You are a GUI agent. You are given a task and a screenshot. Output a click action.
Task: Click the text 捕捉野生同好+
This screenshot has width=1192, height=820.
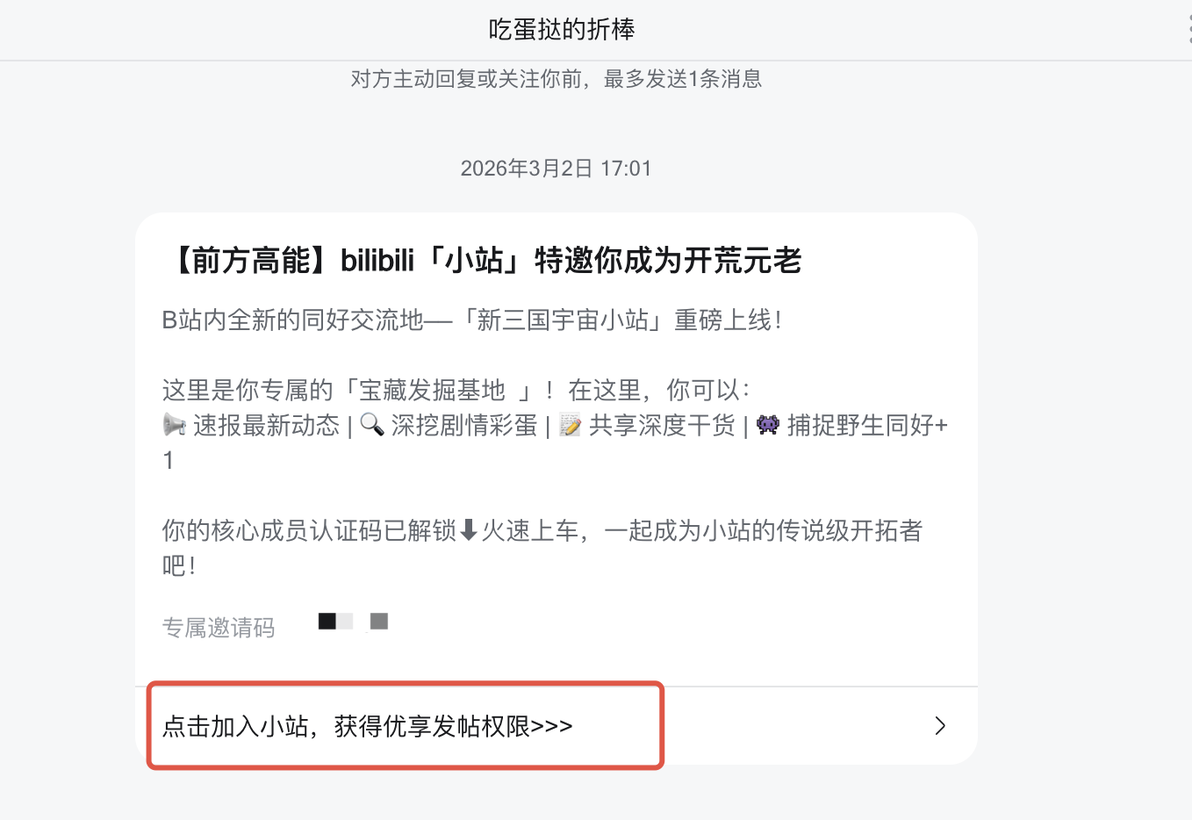(x=867, y=425)
